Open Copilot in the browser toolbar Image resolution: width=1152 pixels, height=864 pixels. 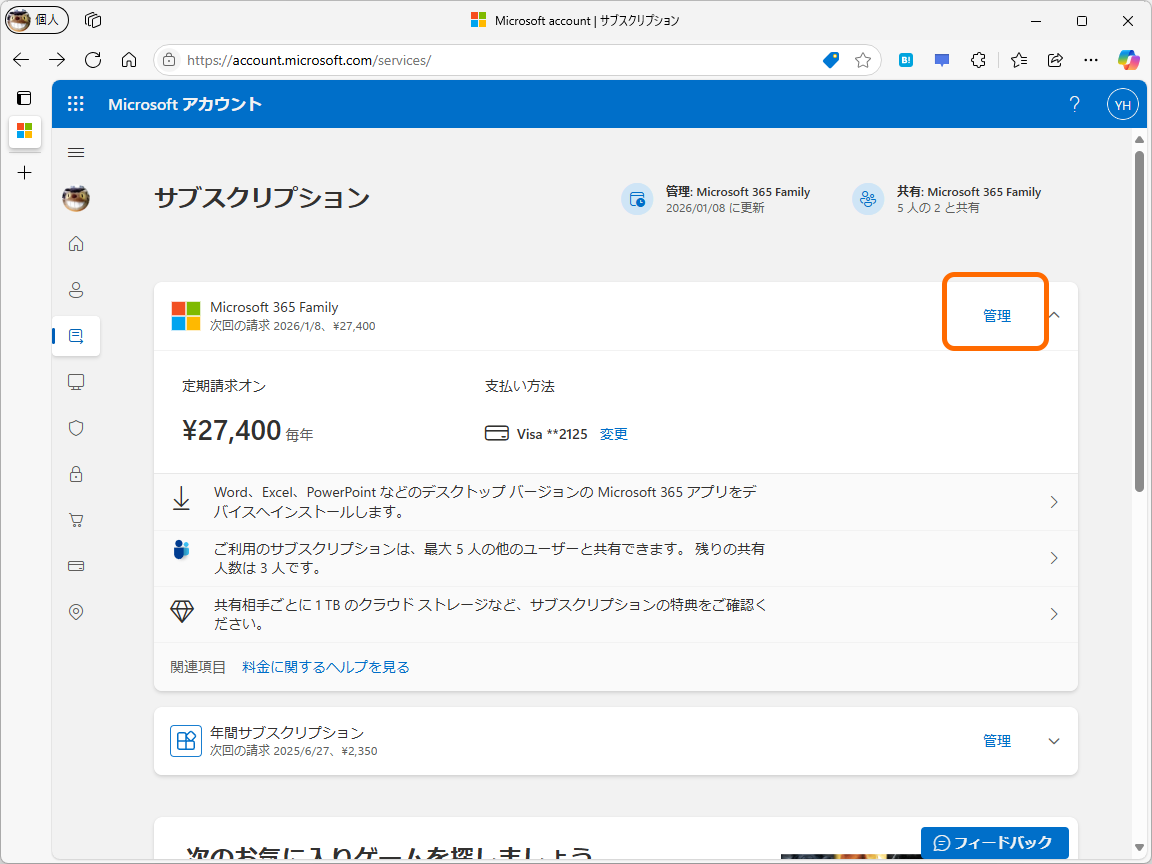[x=1128, y=59]
